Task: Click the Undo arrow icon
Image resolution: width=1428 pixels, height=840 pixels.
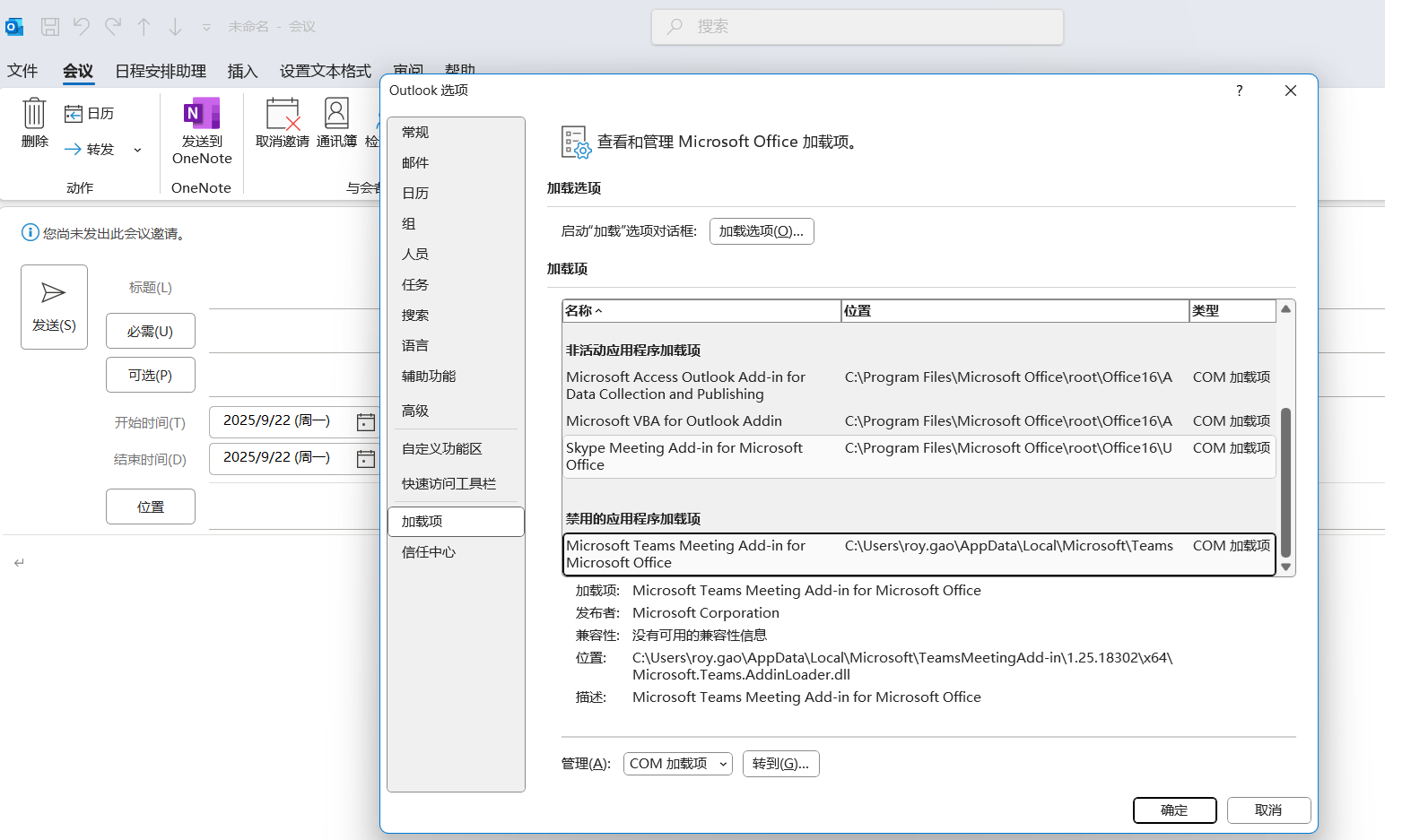Action: tap(82, 27)
